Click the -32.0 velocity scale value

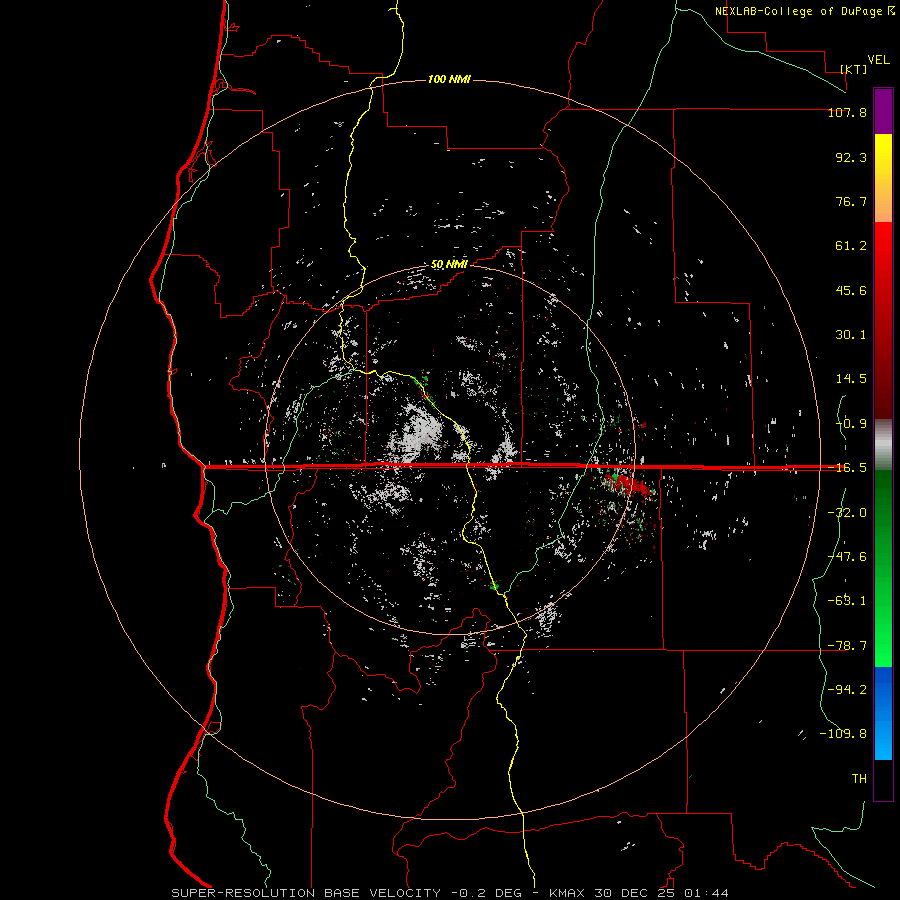click(x=847, y=513)
